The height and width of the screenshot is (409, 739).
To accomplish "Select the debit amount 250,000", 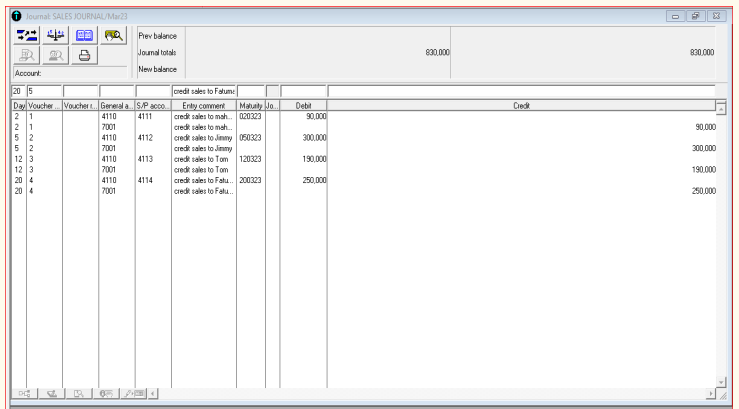I will (x=314, y=180).
